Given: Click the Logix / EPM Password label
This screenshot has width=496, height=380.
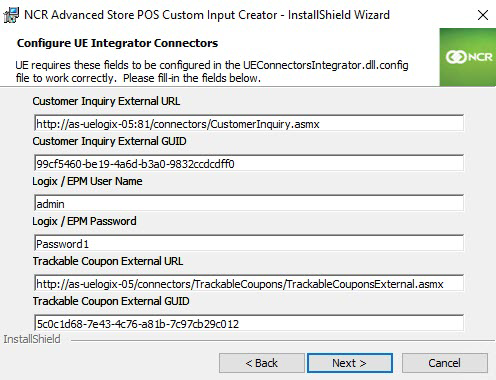Looking at the screenshot, I should click(x=84, y=221).
